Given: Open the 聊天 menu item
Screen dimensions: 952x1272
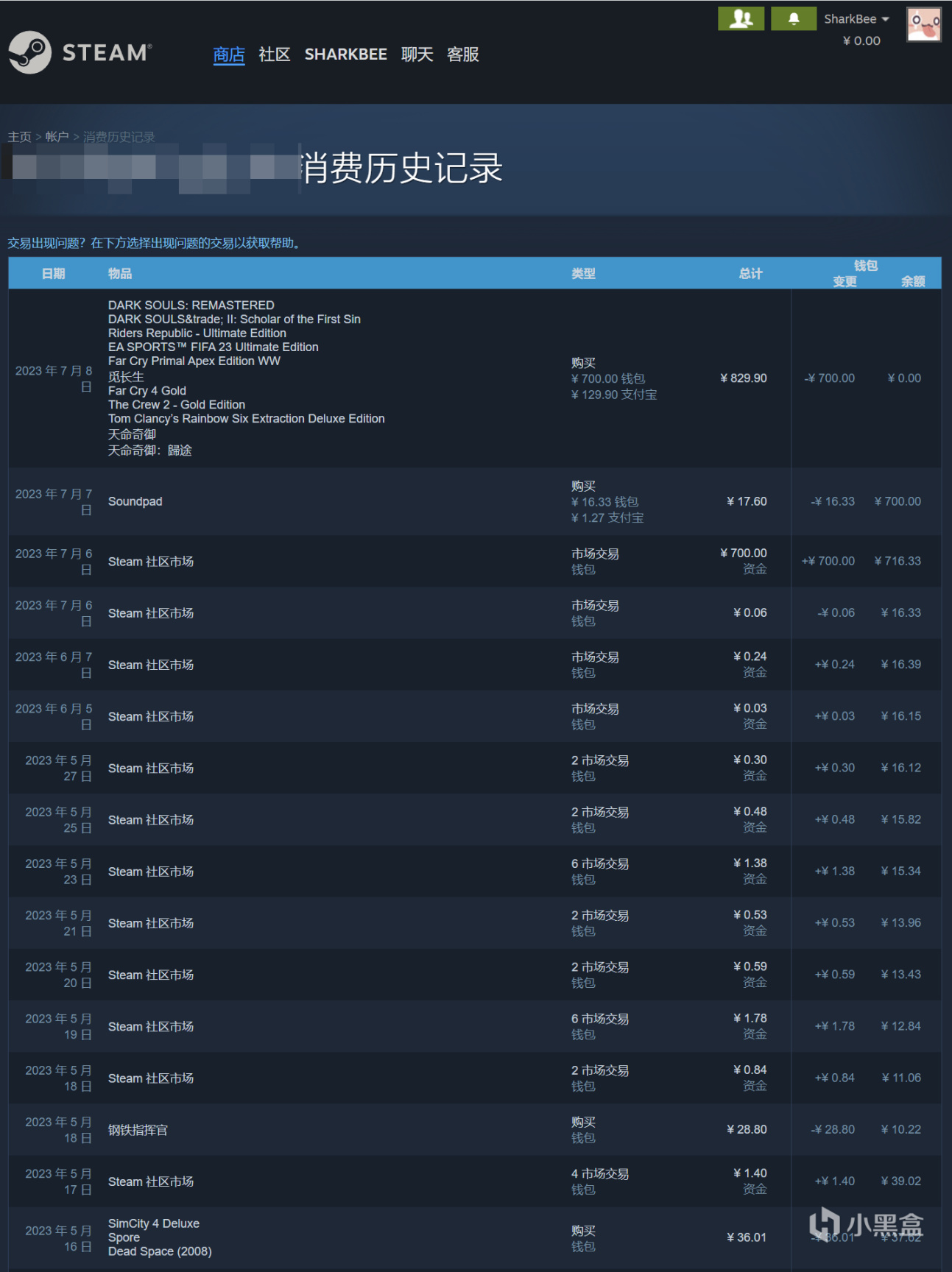Looking at the screenshot, I should click(x=417, y=54).
